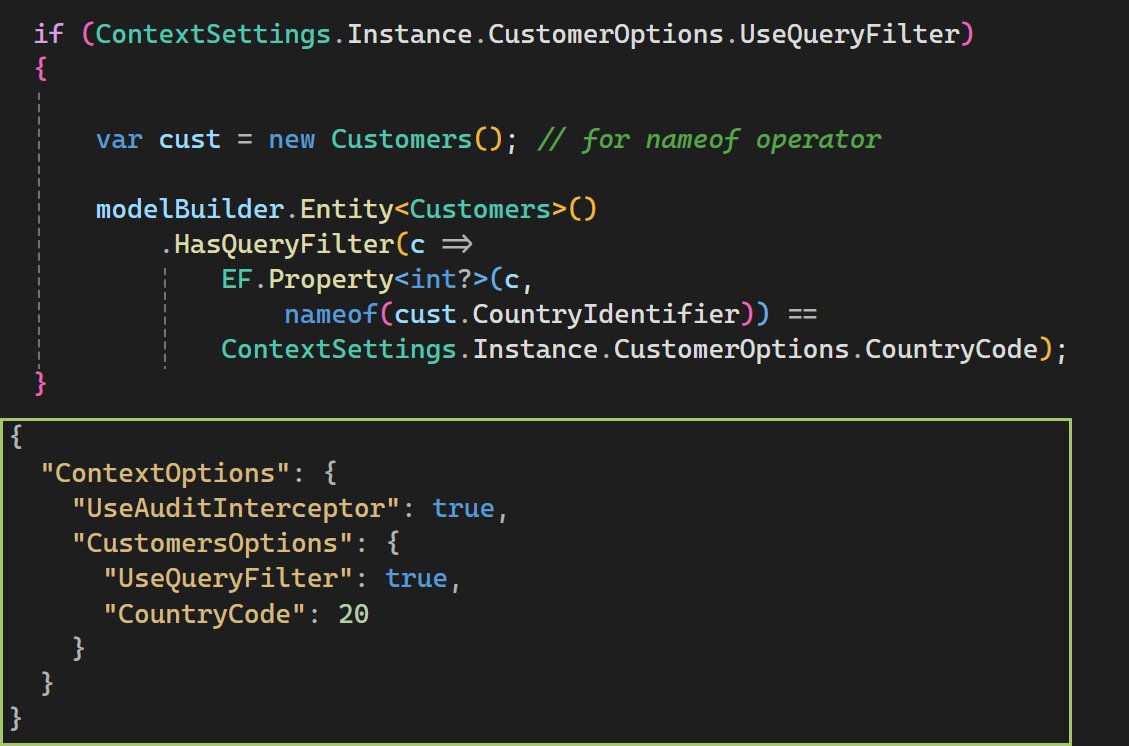The width and height of the screenshot is (1129, 746).
Task: Click the "nameof" keyword in the code
Action: pos(330,314)
